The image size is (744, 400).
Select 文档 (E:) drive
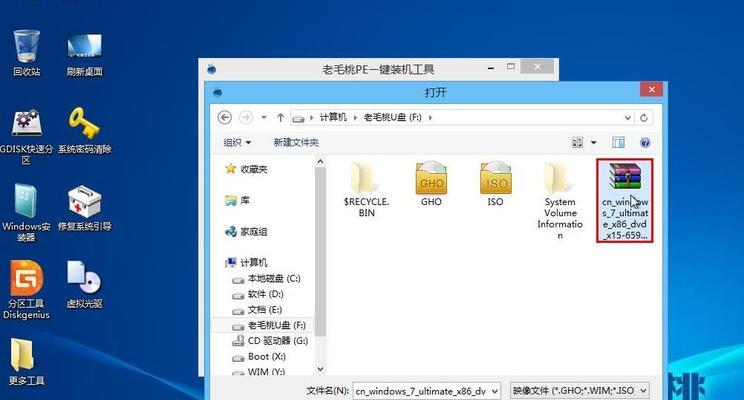click(257, 310)
